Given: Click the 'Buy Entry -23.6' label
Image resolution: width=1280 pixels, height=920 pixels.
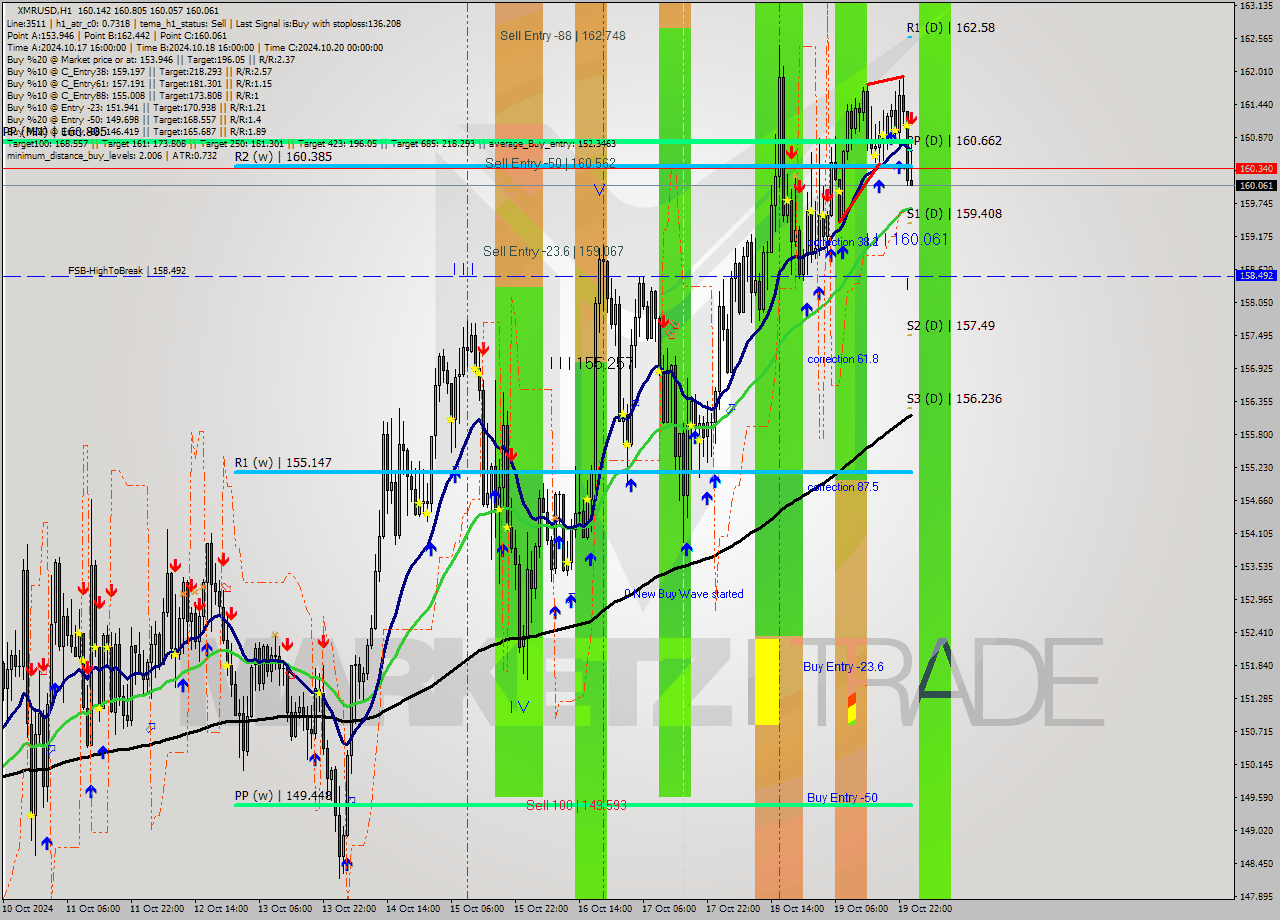Looking at the screenshot, I should pos(843,667).
